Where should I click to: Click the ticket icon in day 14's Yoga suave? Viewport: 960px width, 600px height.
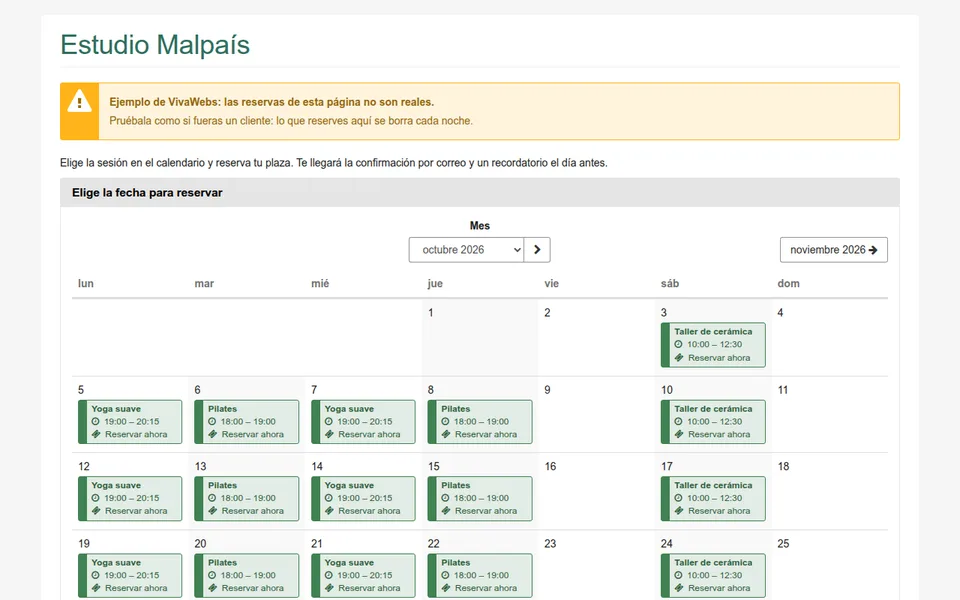tap(329, 511)
